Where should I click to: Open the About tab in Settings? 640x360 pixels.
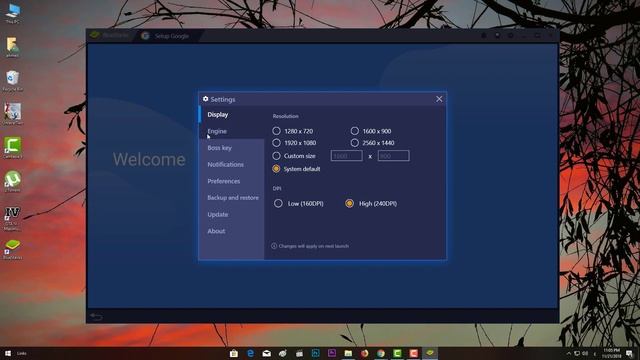231,231
